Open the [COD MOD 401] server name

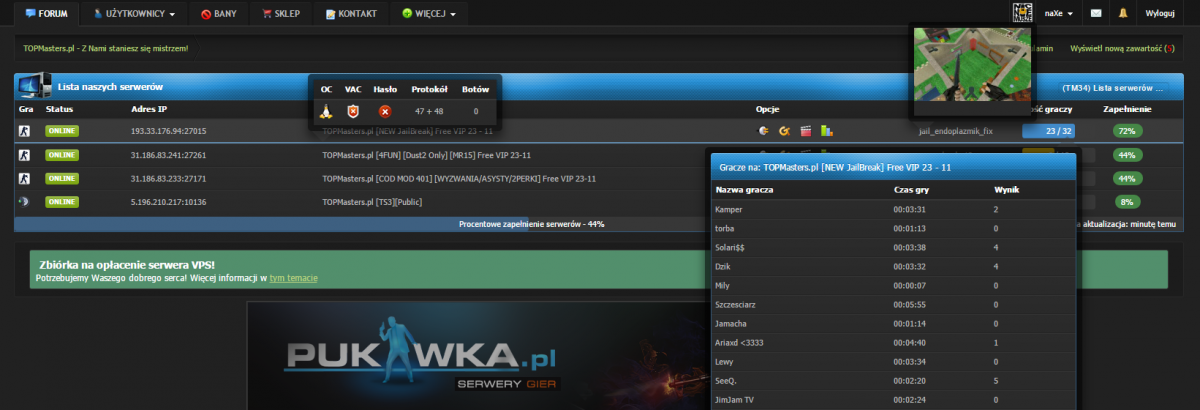coord(459,178)
